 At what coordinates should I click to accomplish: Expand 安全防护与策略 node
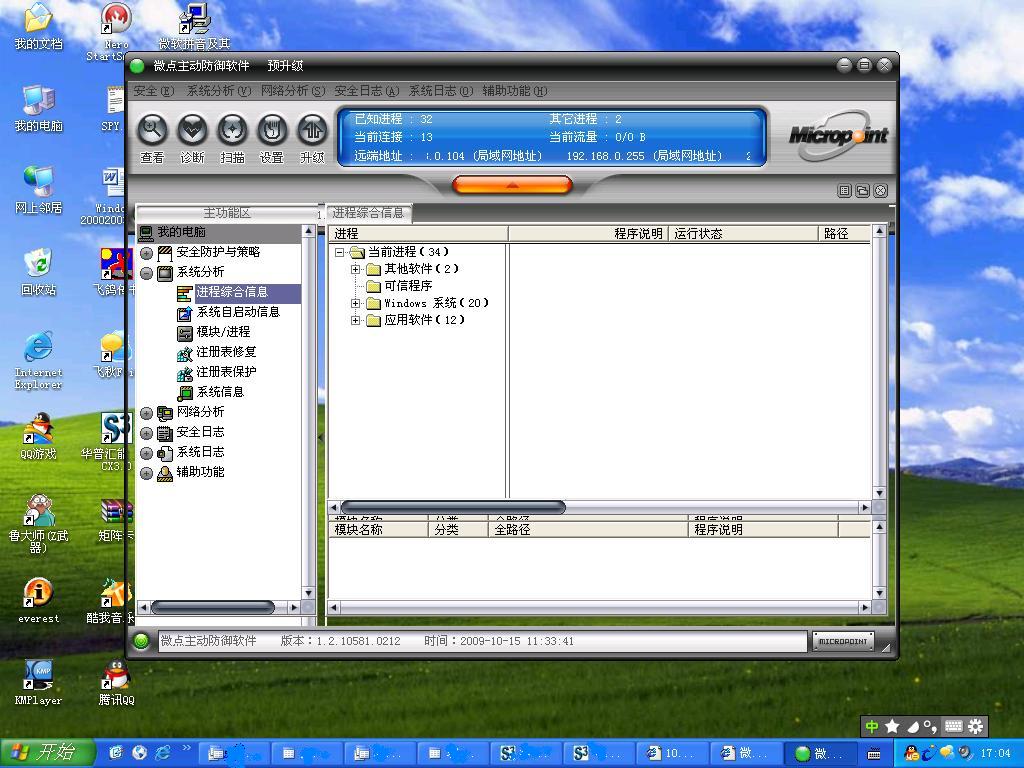[x=146, y=253]
